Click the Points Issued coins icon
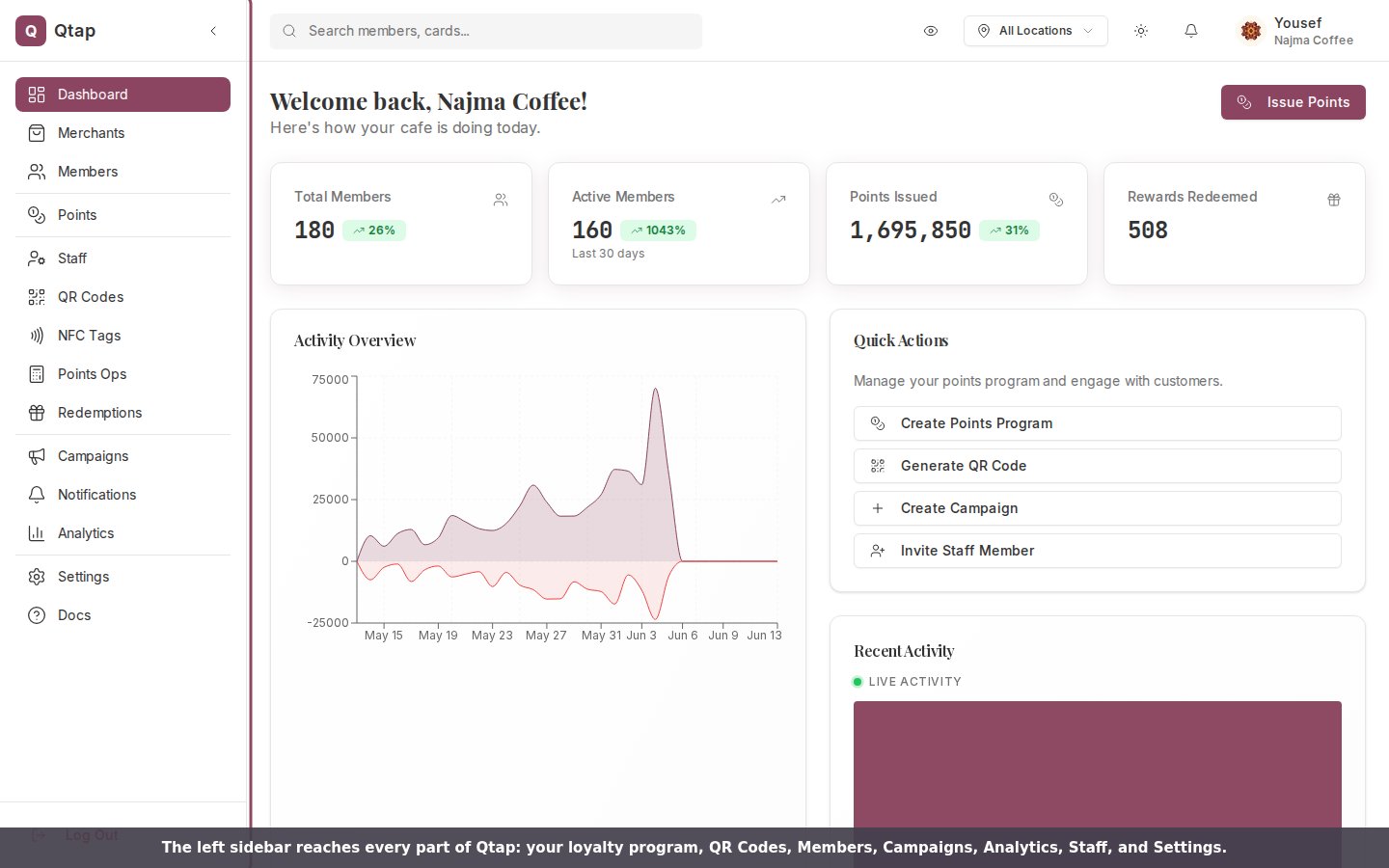The image size is (1389, 868). pyautogui.click(x=1056, y=200)
